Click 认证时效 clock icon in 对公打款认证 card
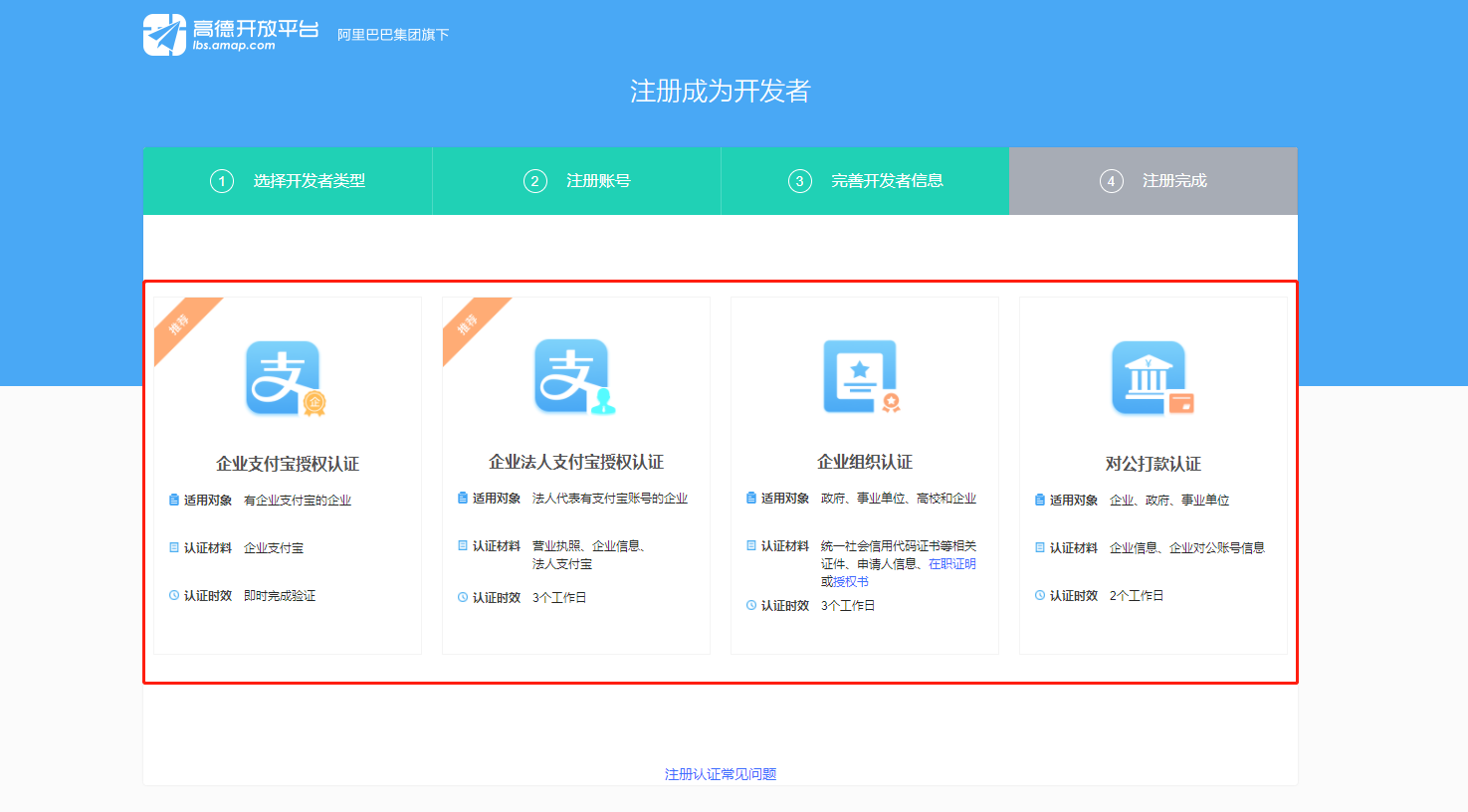 (1040, 595)
